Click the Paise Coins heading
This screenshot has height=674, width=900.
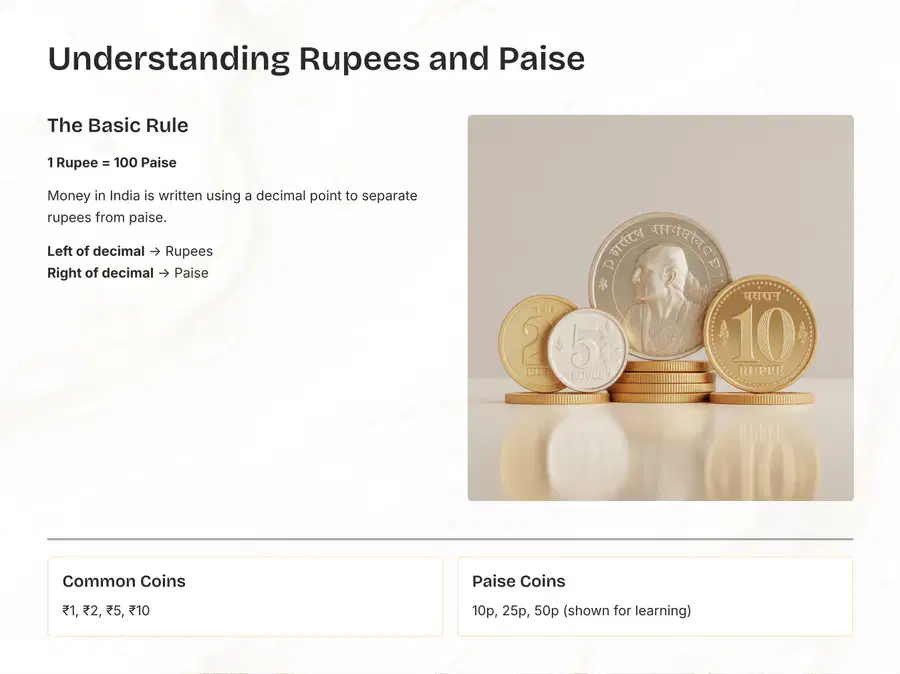(518, 581)
